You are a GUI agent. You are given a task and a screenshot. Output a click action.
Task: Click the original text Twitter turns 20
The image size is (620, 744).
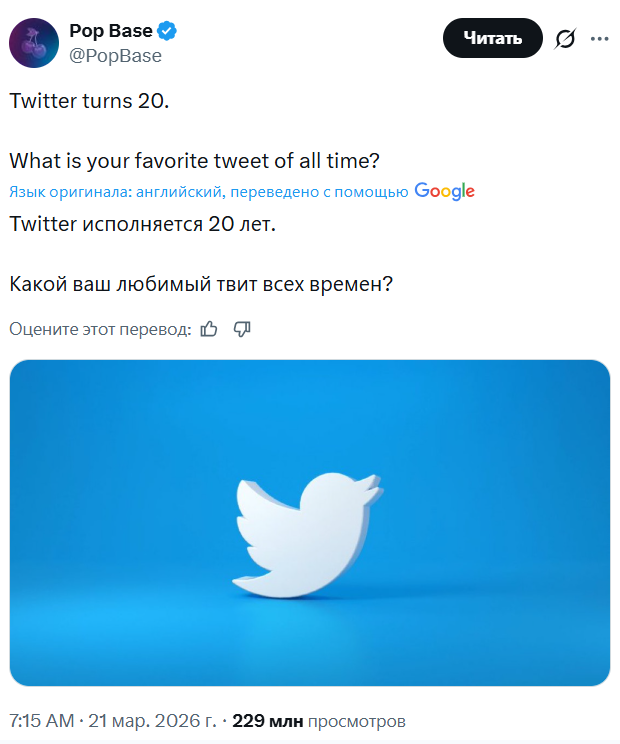click(89, 101)
